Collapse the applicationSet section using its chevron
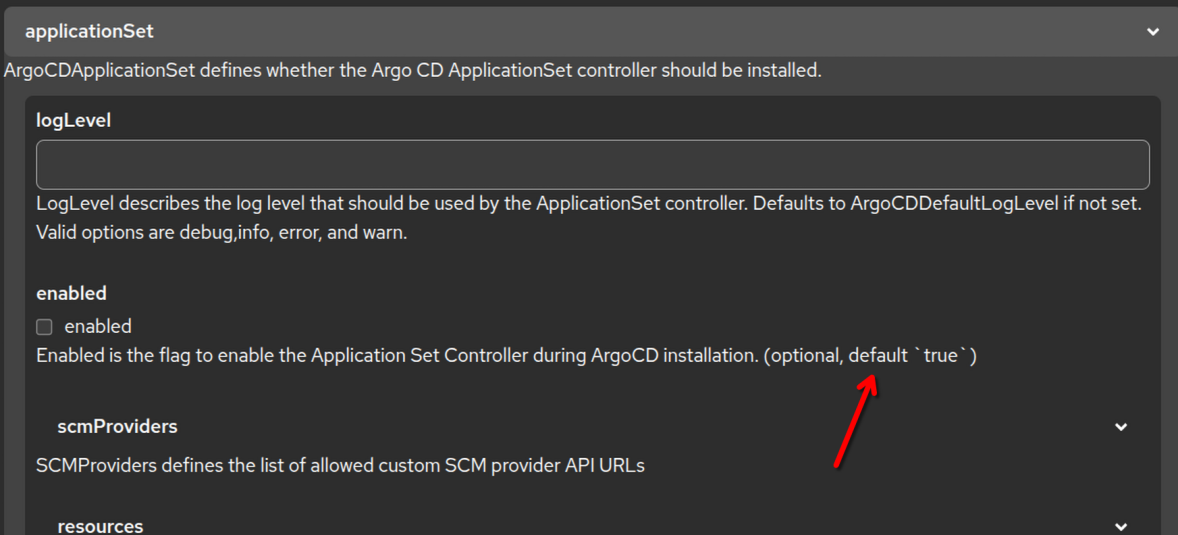 [x=1153, y=32]
